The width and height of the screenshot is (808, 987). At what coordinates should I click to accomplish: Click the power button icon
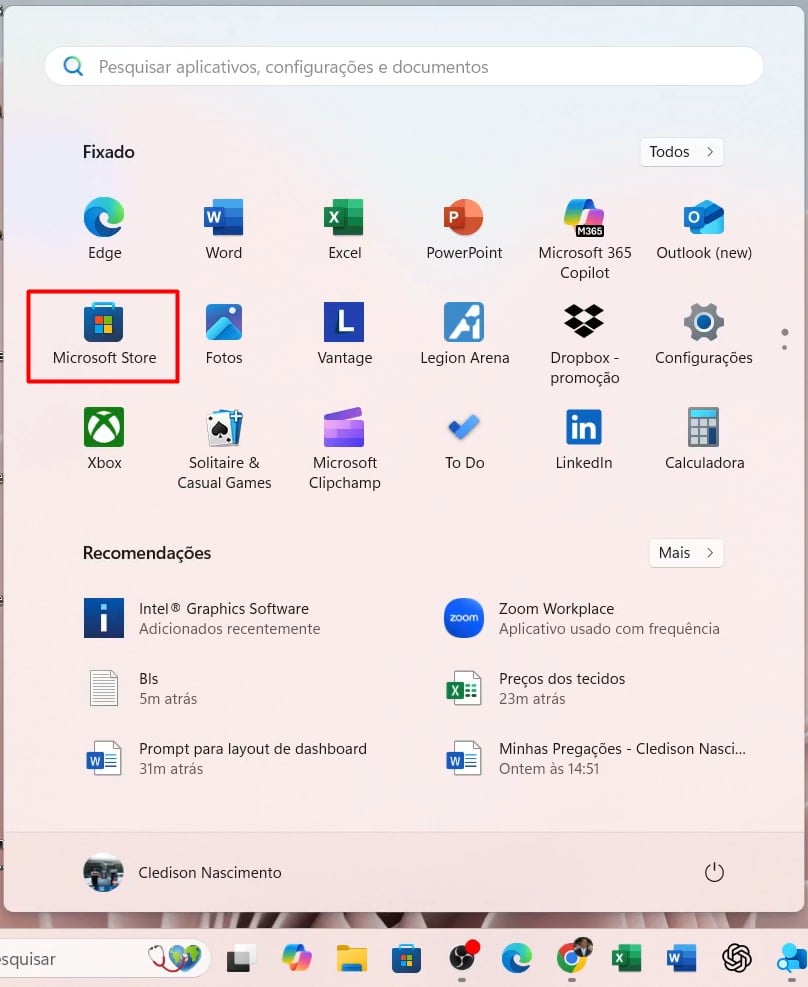[x=714, y=872]
